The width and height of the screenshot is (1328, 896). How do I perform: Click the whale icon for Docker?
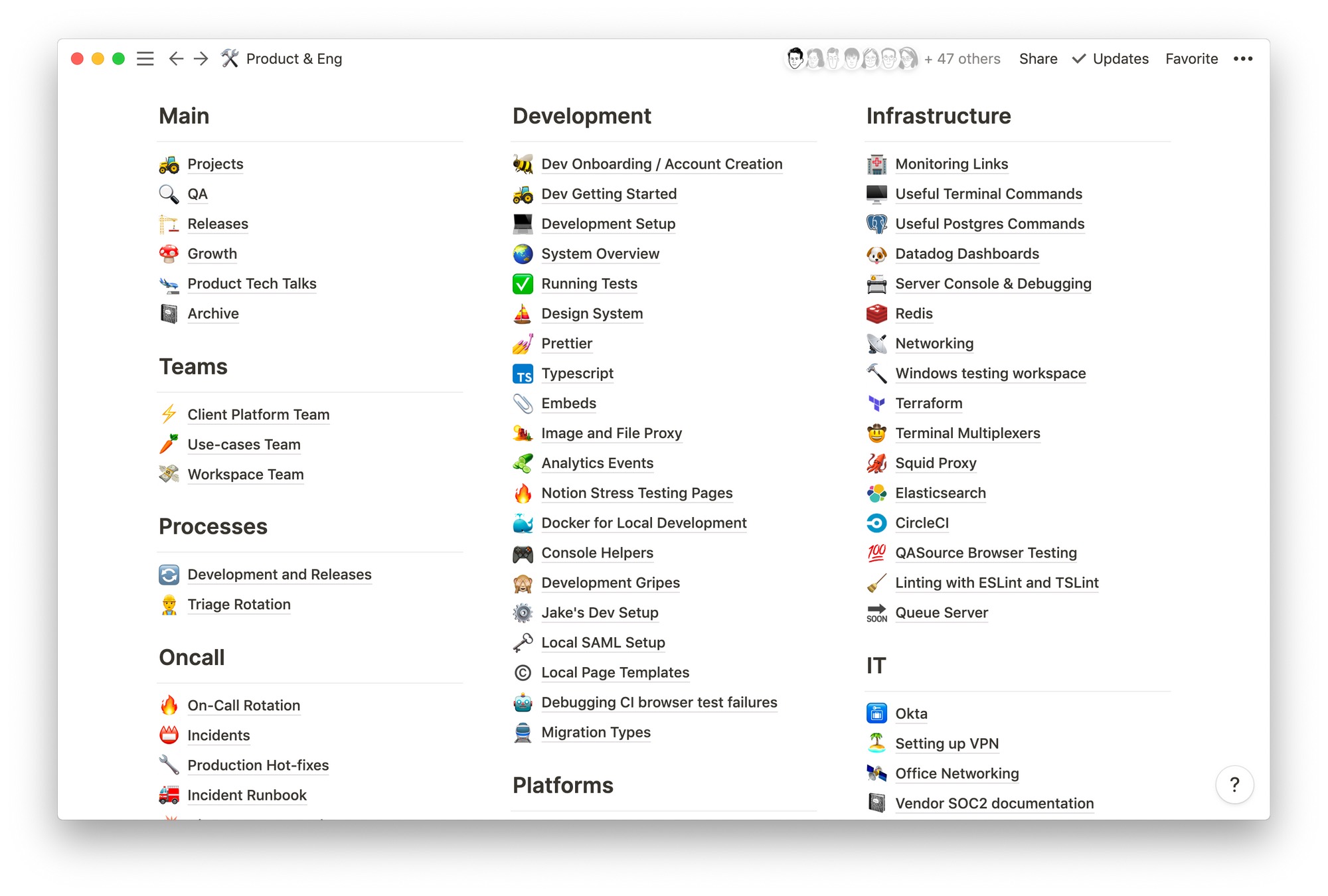point(523,523)
